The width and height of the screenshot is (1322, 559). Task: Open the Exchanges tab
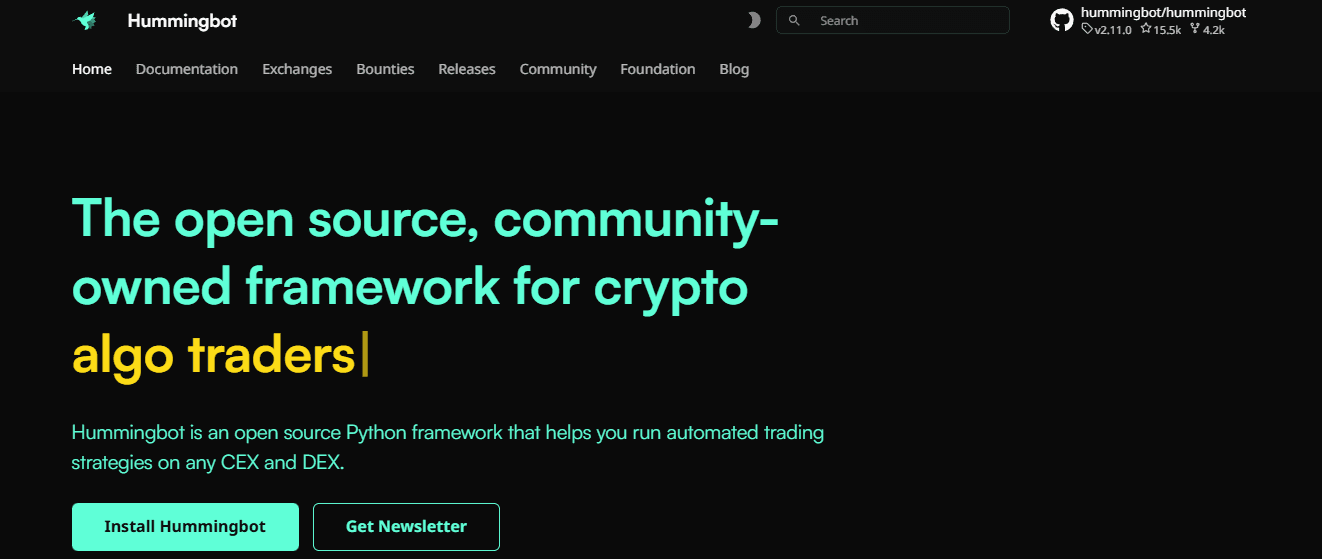tap(297, 69)
